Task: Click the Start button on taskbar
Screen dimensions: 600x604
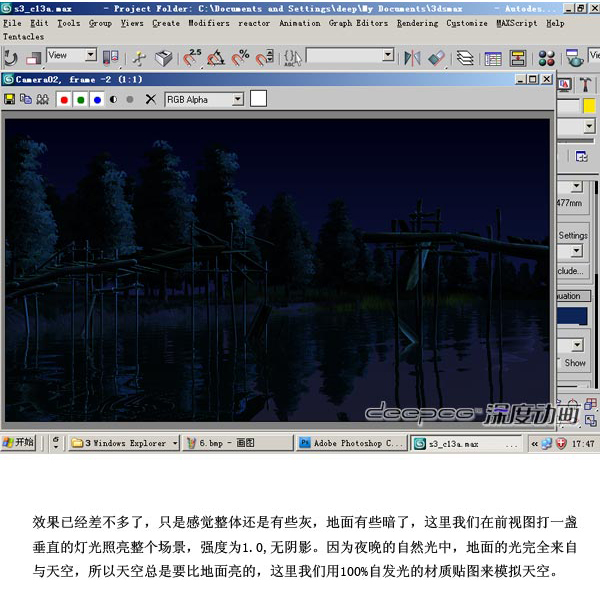Action: coord(18,442)
